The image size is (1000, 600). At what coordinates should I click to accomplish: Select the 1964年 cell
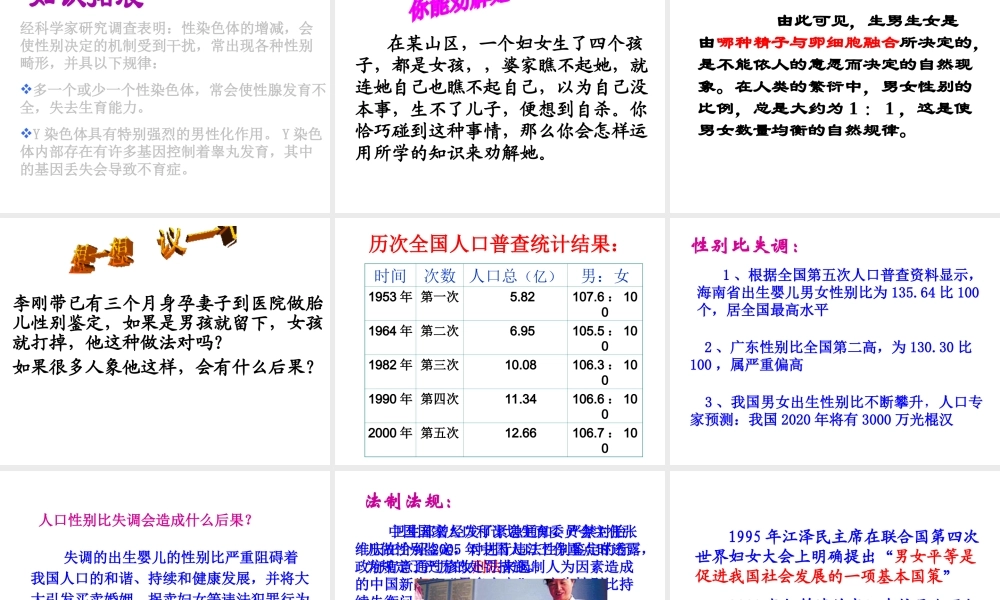(390, 337)
